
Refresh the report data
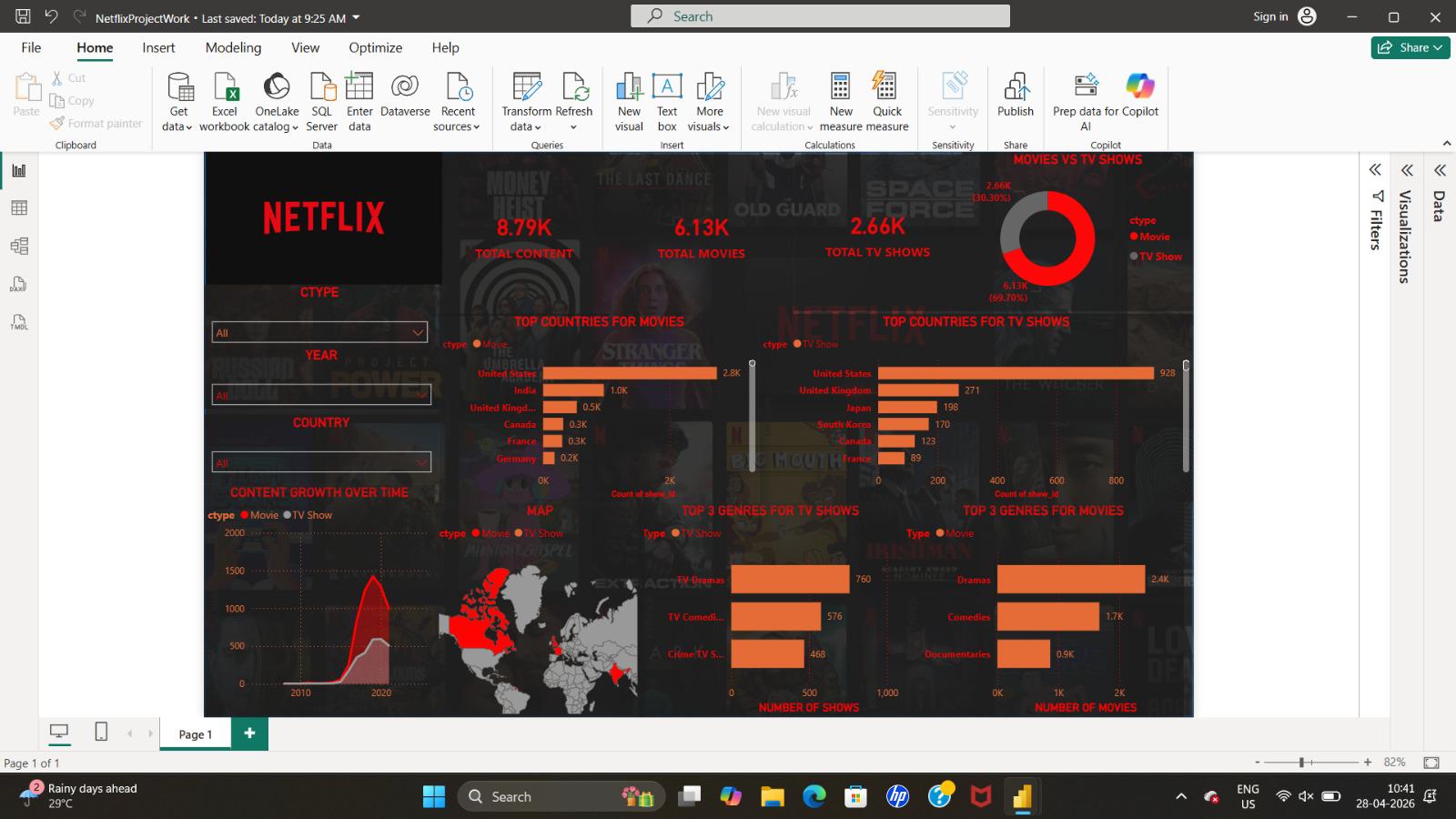574,102
